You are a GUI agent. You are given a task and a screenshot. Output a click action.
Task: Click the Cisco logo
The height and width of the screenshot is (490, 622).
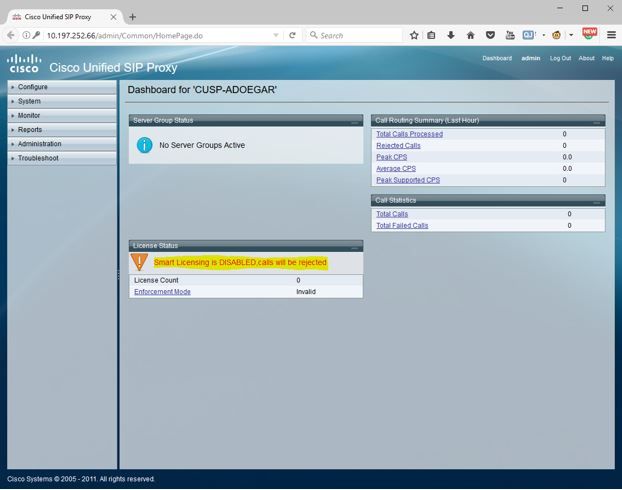coord(24,64)
